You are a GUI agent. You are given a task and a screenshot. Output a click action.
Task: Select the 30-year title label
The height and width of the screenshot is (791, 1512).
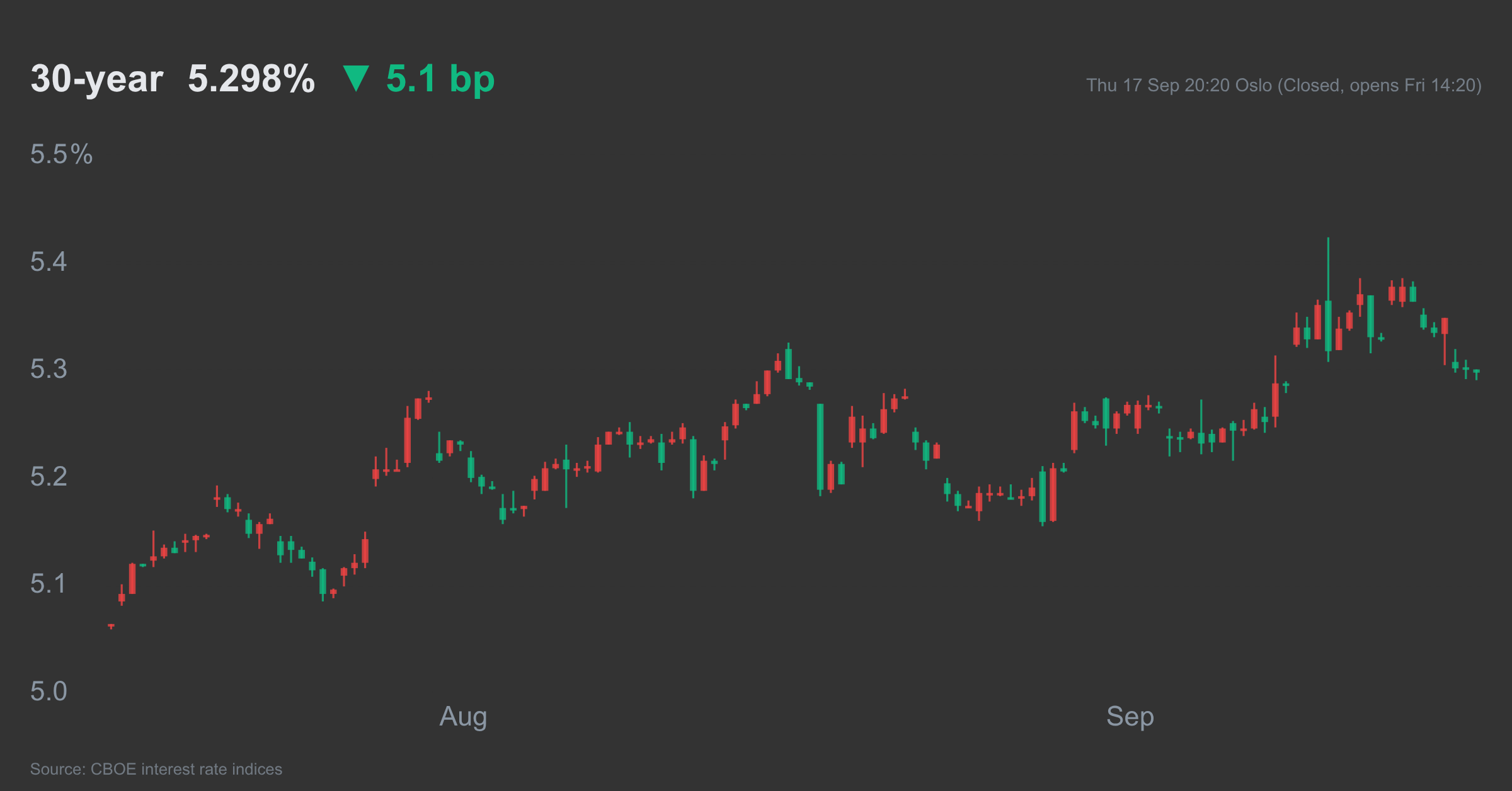[97, 79]
